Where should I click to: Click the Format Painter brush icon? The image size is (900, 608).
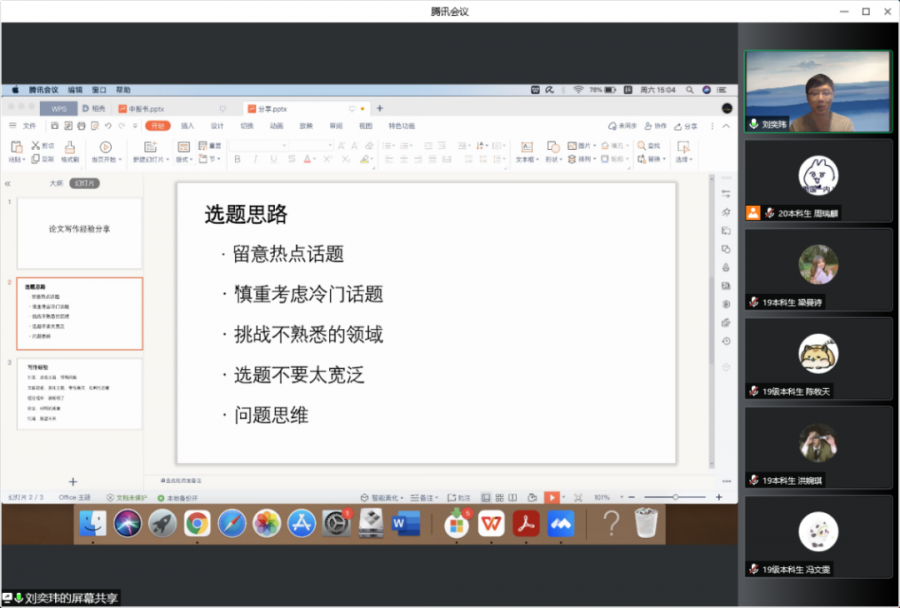point(69,150)
